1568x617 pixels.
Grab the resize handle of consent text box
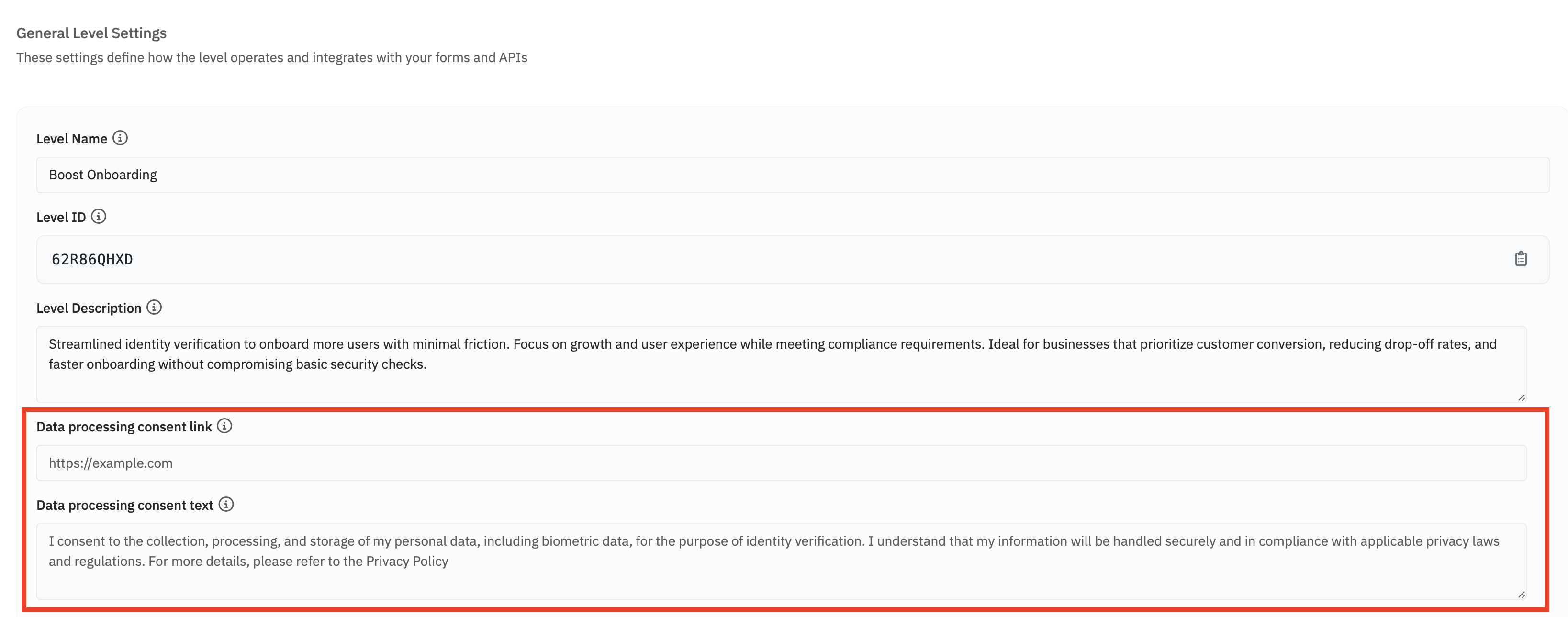click(1521, 595)
